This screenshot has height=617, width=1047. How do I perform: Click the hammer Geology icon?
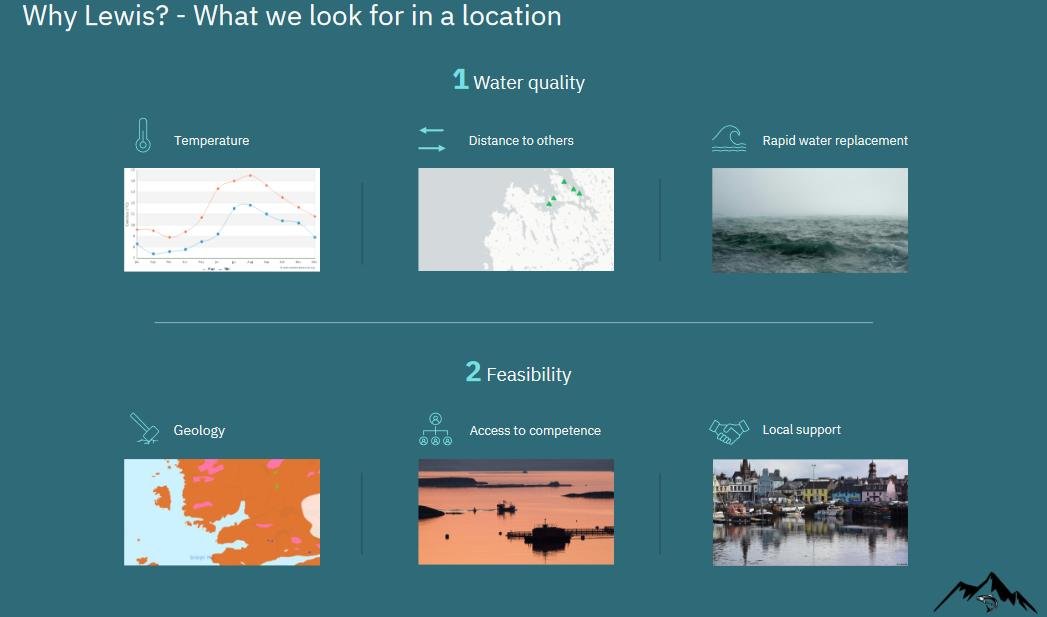tap(145, 428)
